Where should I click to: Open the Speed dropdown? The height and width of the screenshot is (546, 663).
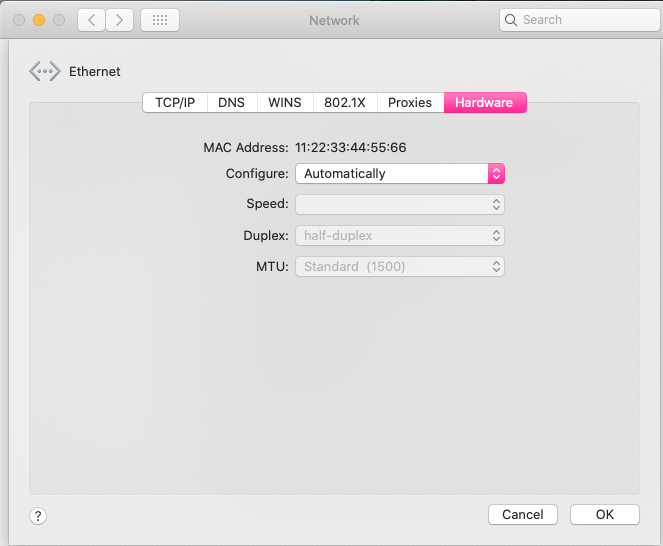pos(400,204)
